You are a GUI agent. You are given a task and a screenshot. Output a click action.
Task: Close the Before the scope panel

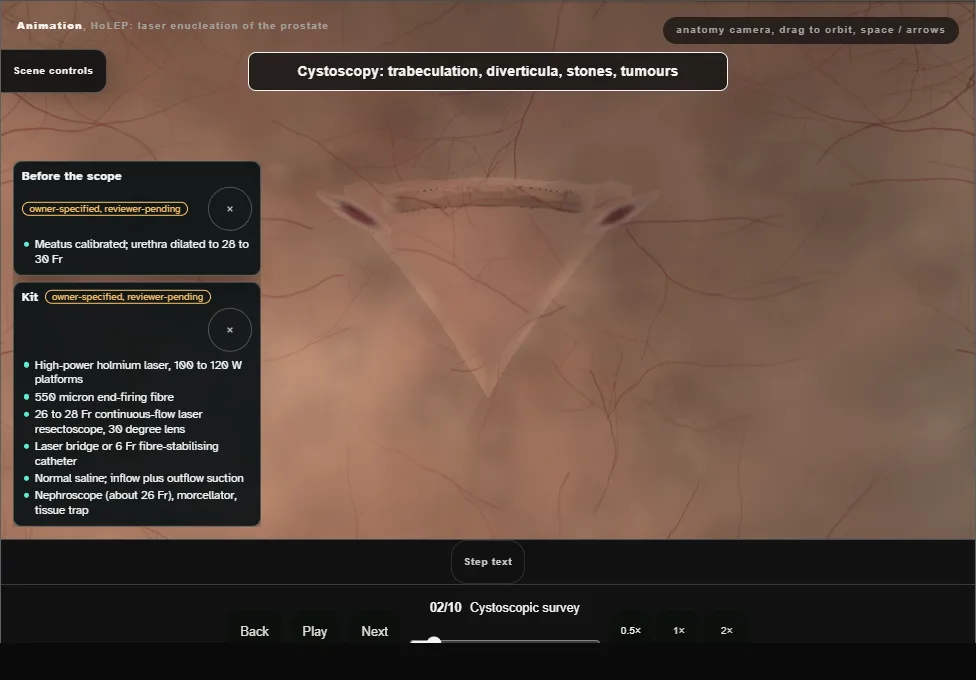230,209
